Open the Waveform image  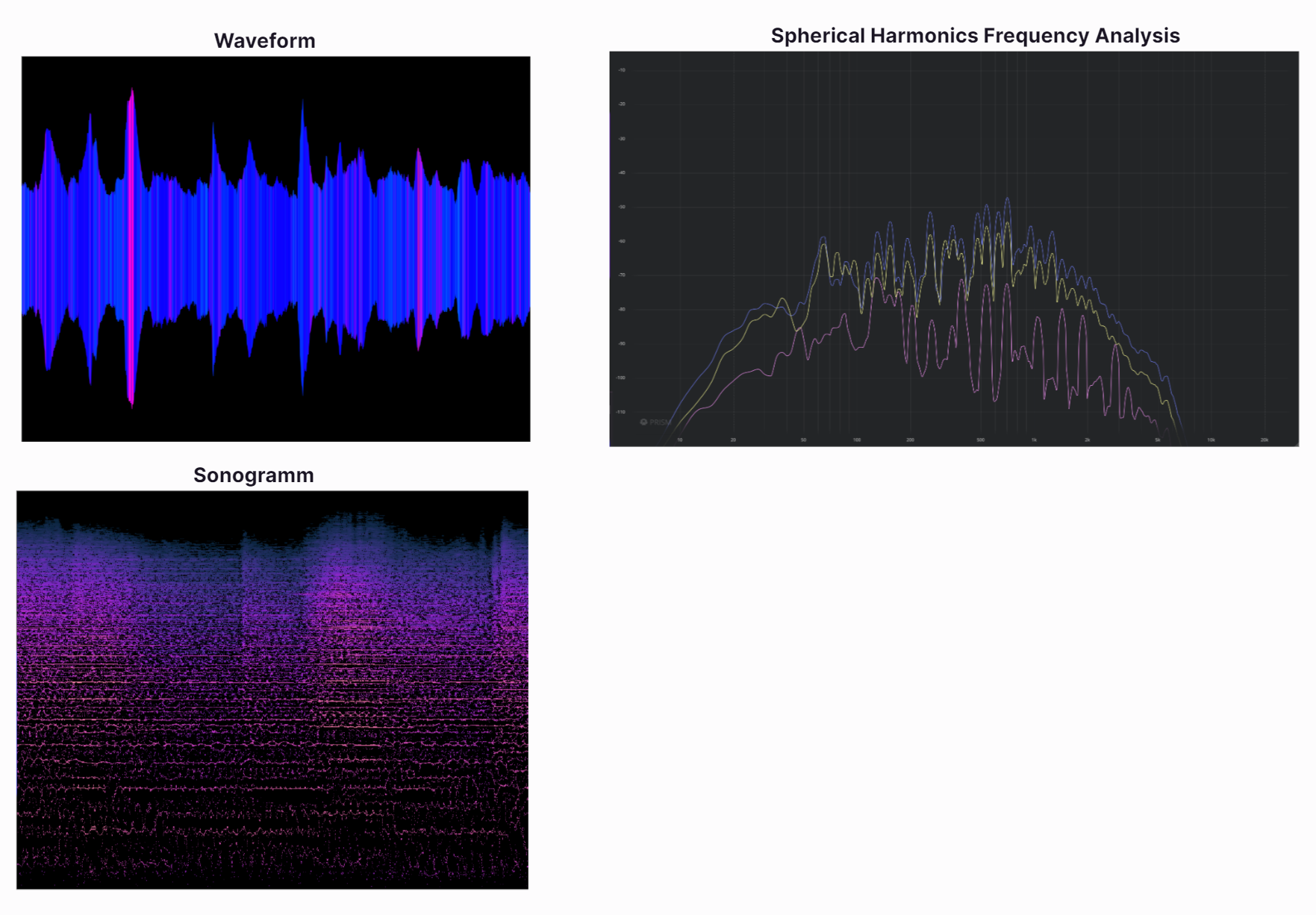click(275, 249)
